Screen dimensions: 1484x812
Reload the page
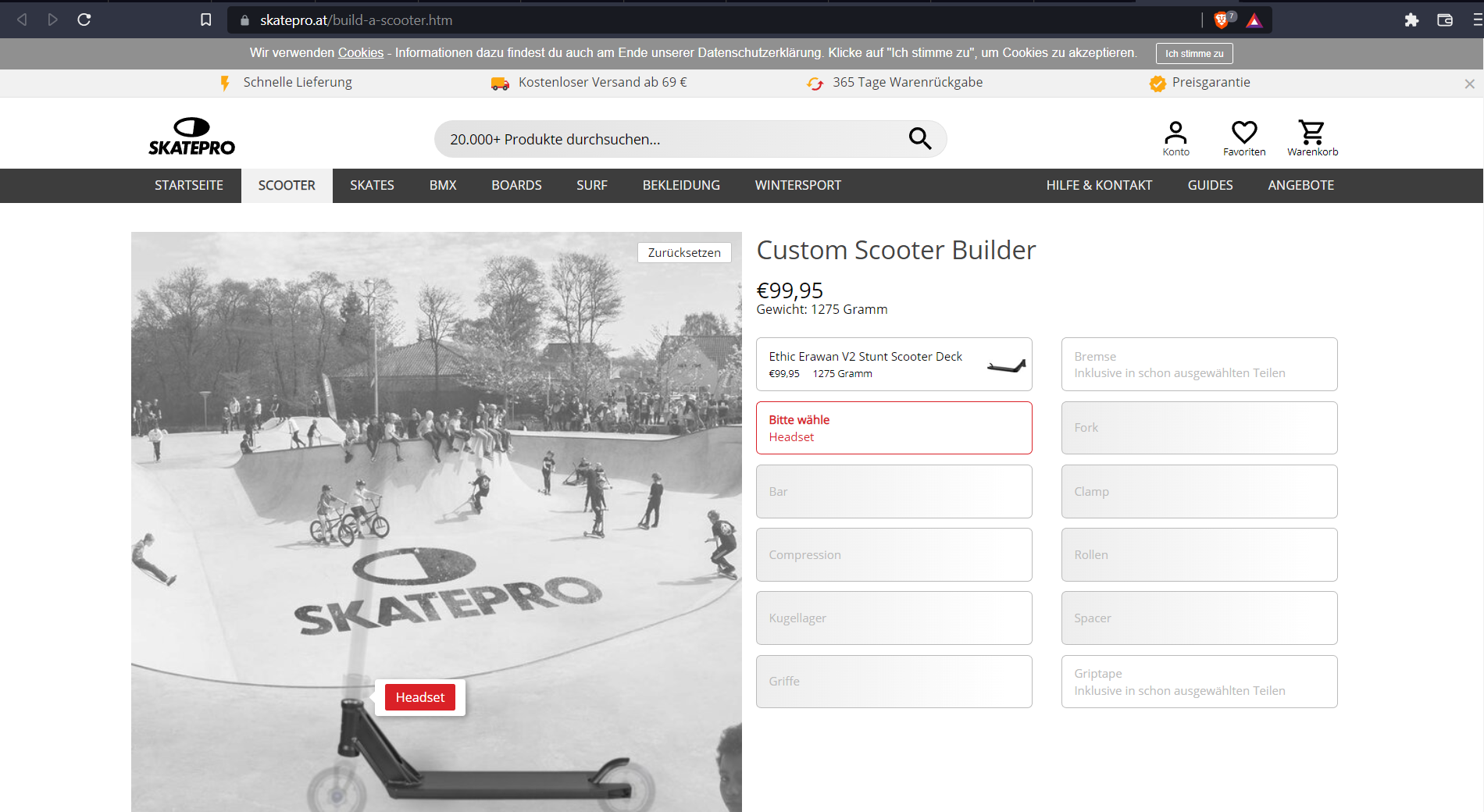point(84,20)
